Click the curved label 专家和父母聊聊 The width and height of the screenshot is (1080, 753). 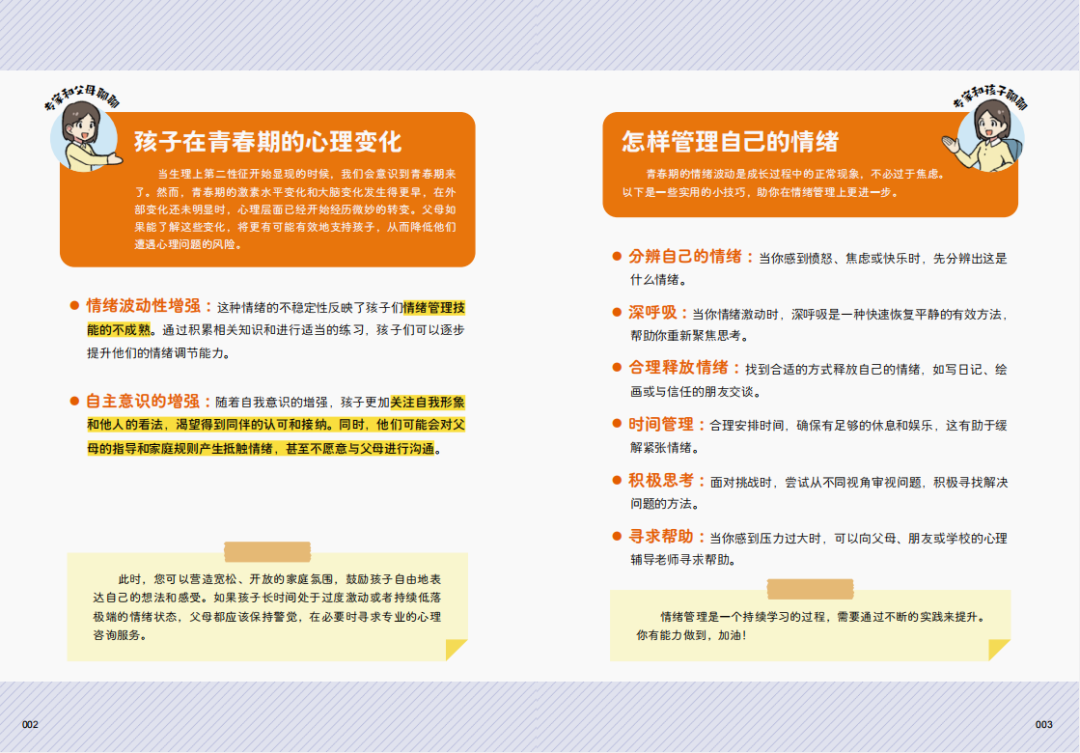81,98
